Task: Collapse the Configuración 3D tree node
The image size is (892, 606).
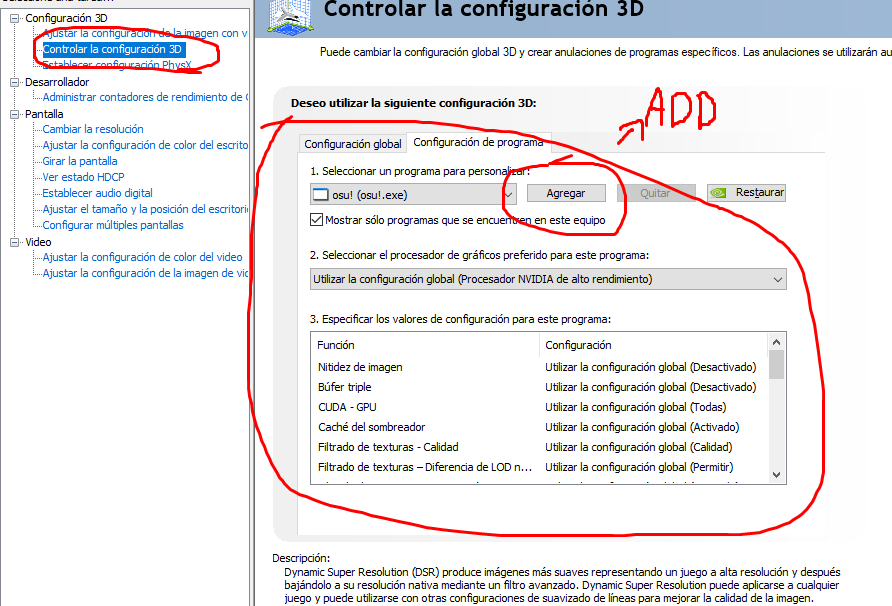Action: [x=14, y=18]
